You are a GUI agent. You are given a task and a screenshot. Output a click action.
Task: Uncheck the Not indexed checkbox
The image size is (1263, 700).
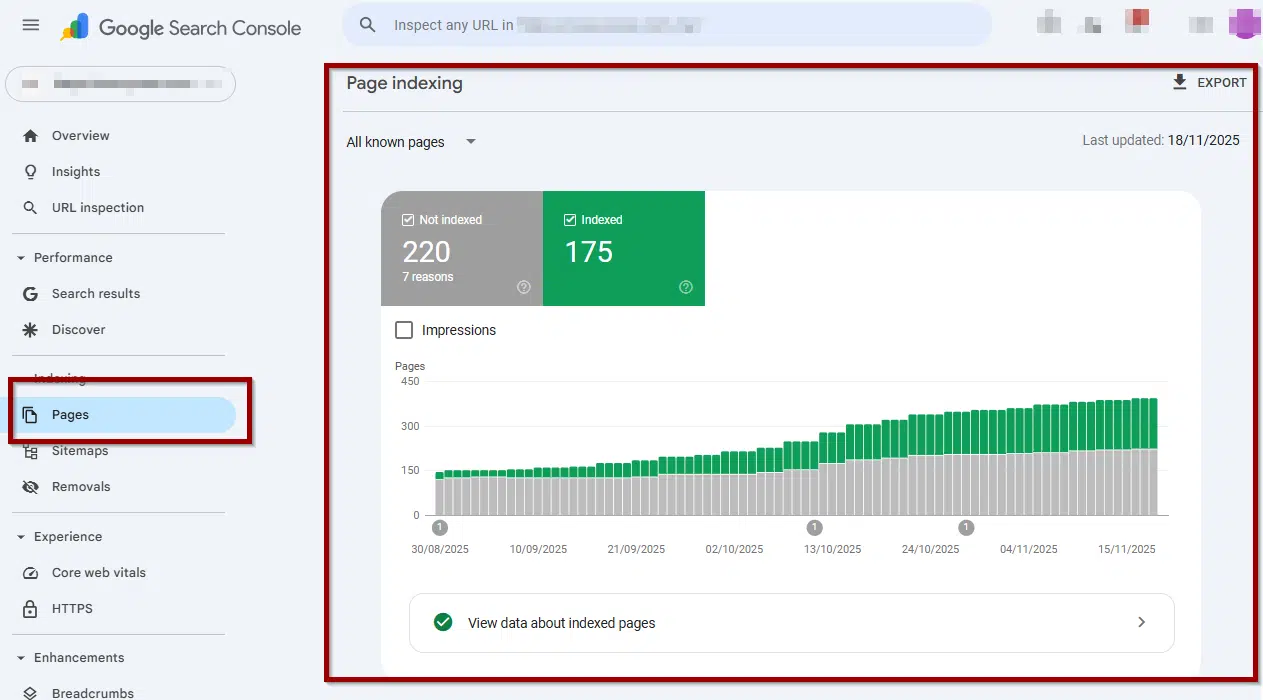408,220
